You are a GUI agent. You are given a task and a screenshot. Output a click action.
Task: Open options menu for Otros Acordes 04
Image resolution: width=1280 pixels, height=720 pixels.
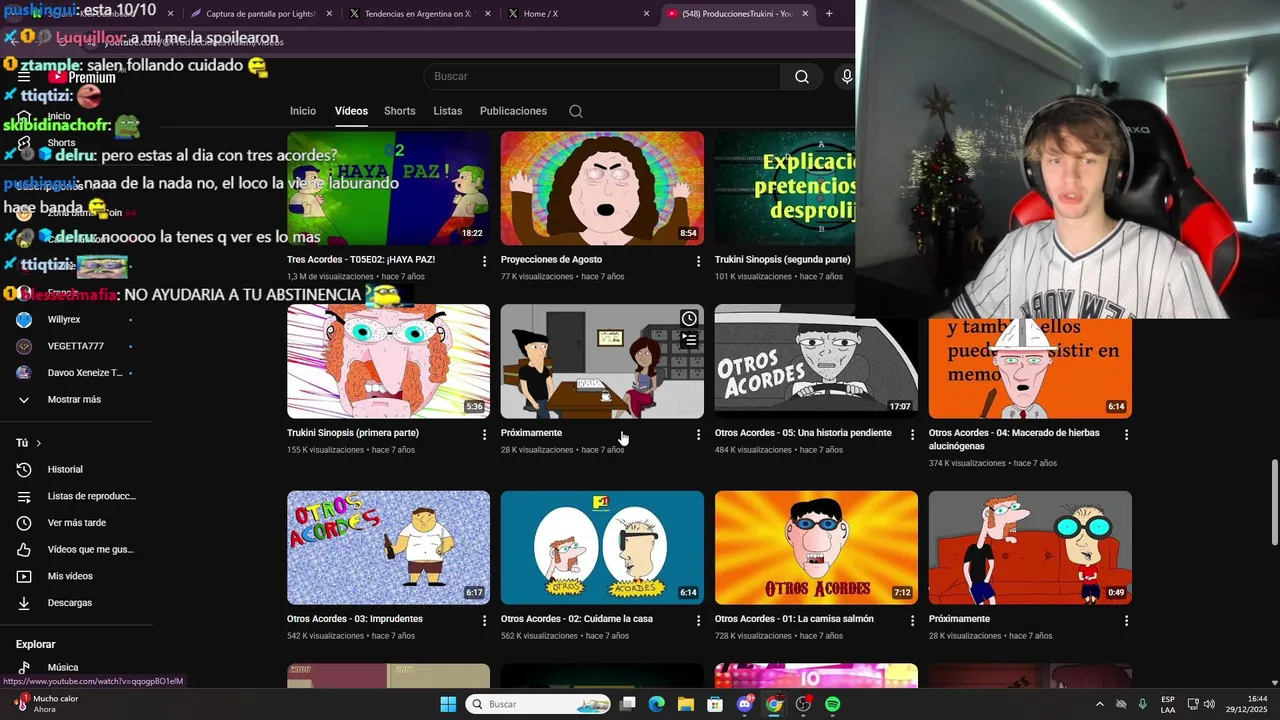(x=1127, y=435)
